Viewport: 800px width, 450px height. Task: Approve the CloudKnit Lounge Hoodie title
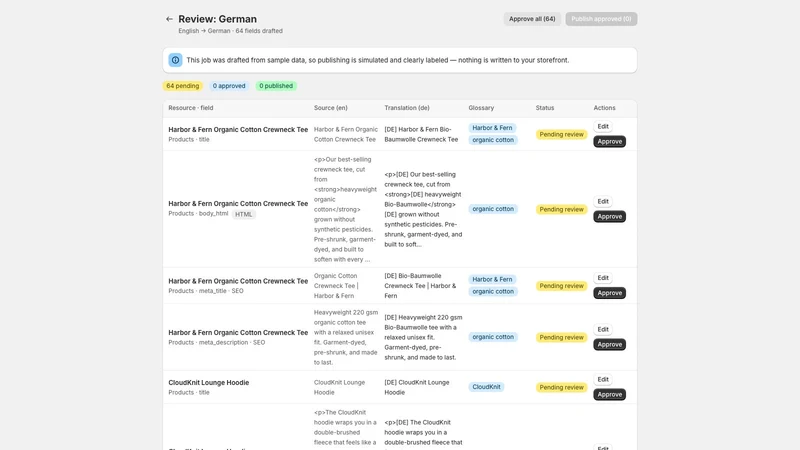(610, 394)
